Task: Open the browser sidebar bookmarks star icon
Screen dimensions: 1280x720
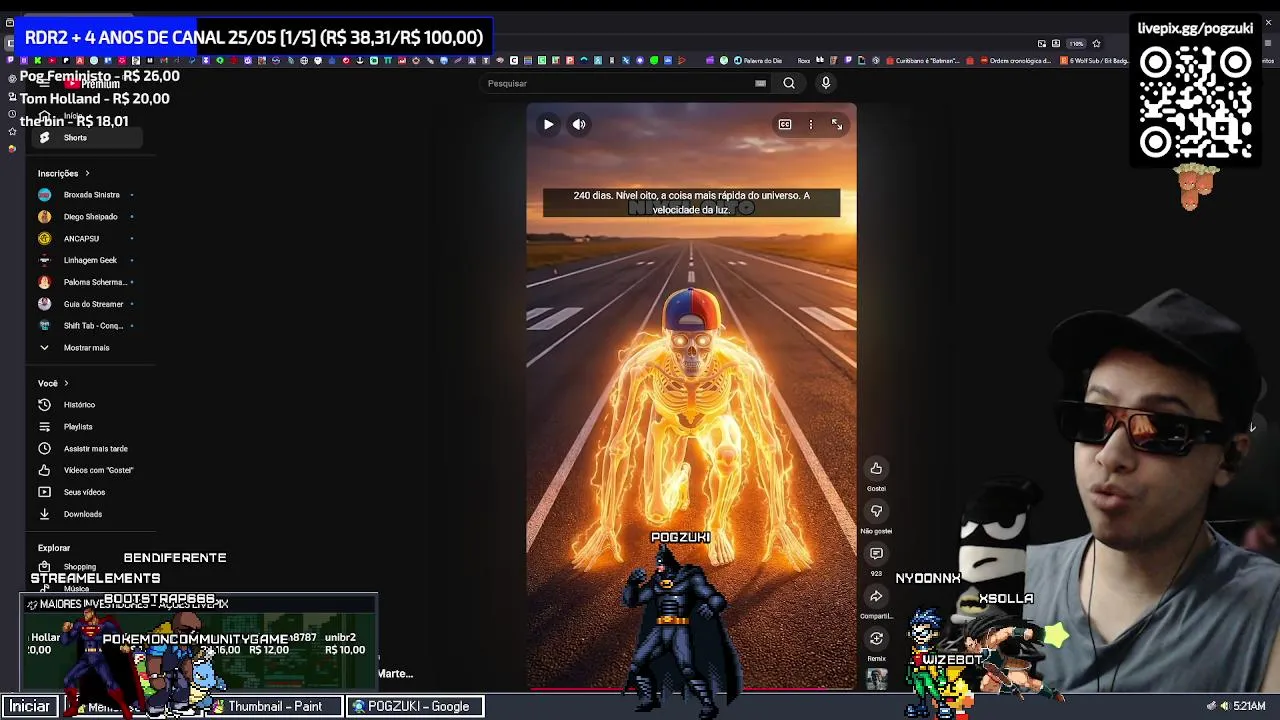Action: click(12, 131)
